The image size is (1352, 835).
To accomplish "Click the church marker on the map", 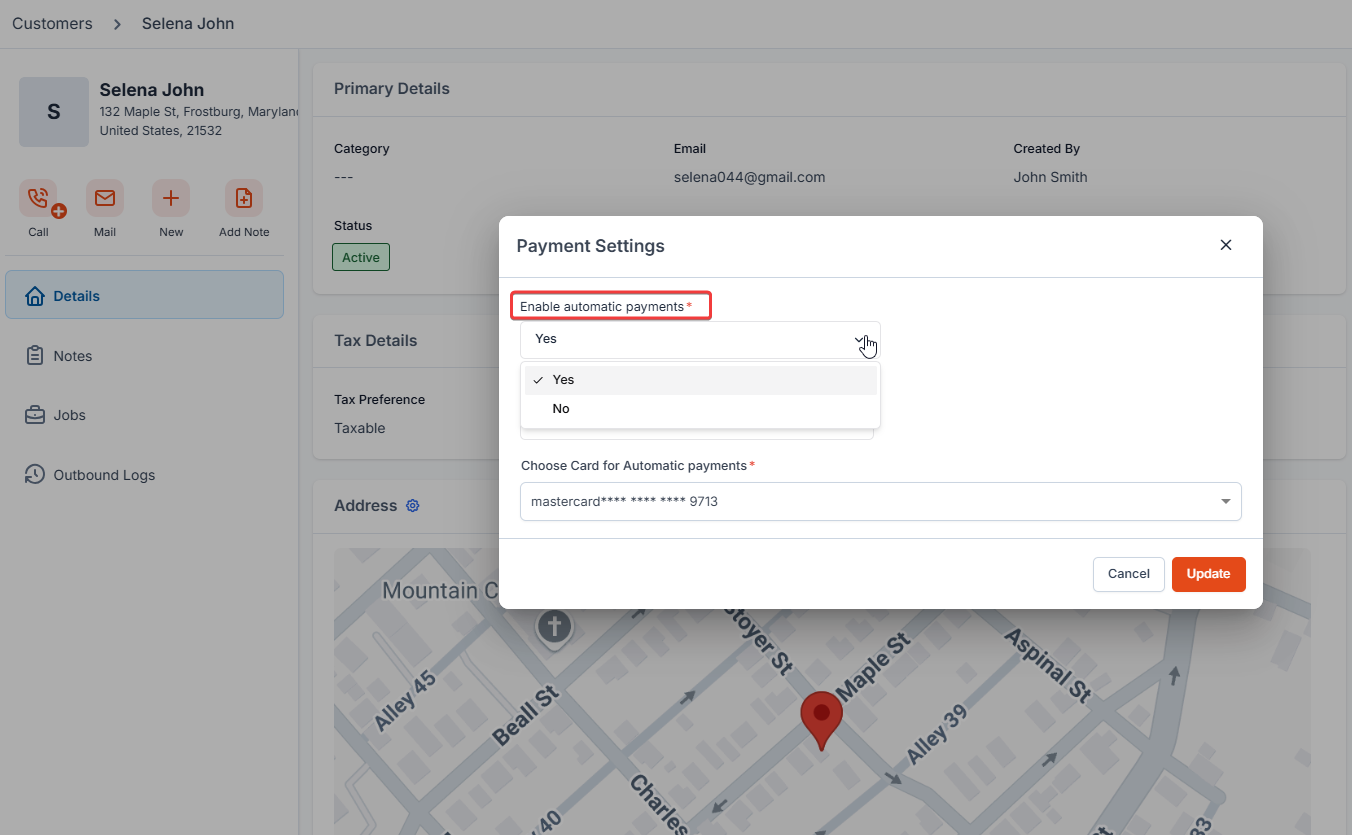I will pos(554,629).
